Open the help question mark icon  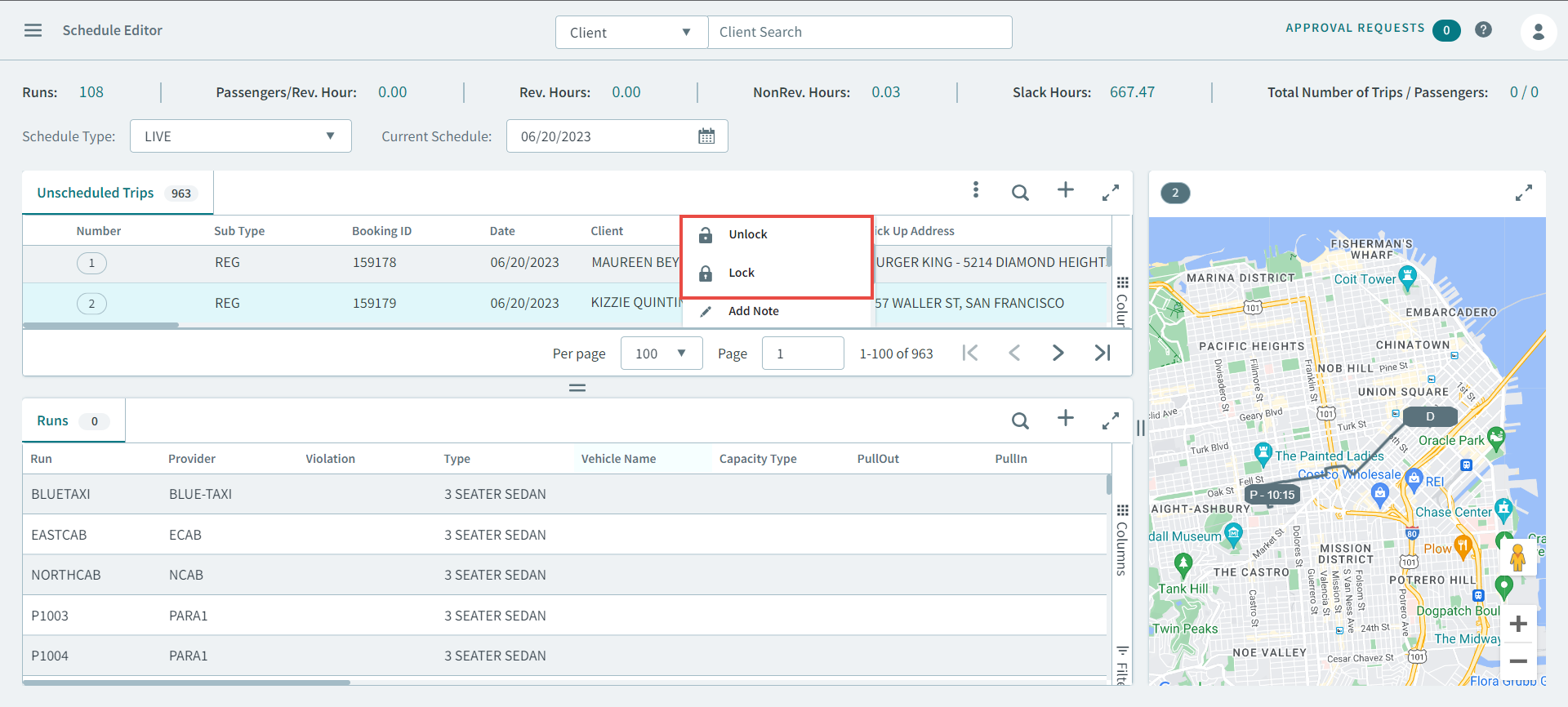[1483, 30]
